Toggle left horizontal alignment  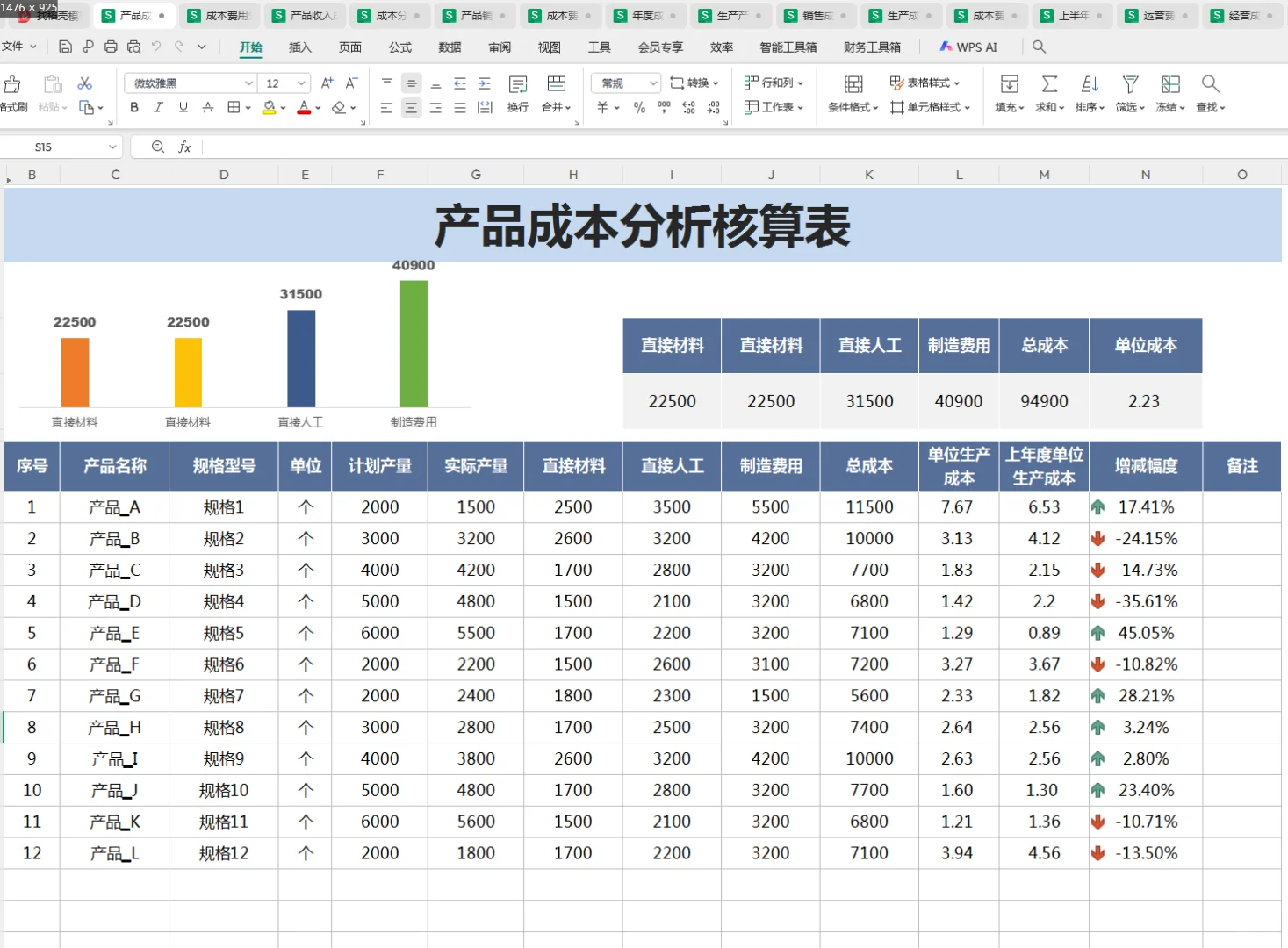386,107
